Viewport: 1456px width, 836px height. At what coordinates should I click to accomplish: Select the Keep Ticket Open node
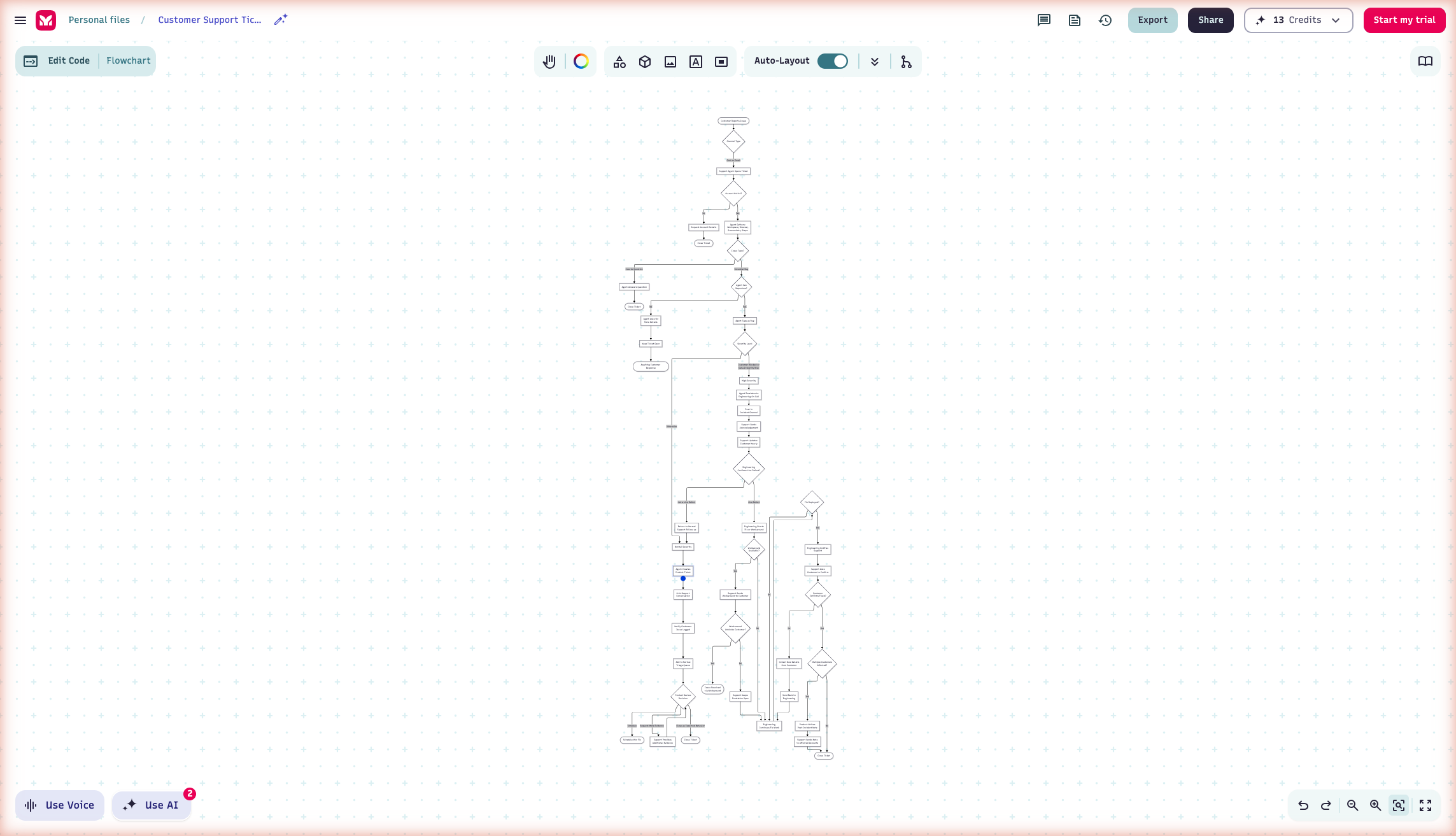pyautogui.click(x=651, y=344)
